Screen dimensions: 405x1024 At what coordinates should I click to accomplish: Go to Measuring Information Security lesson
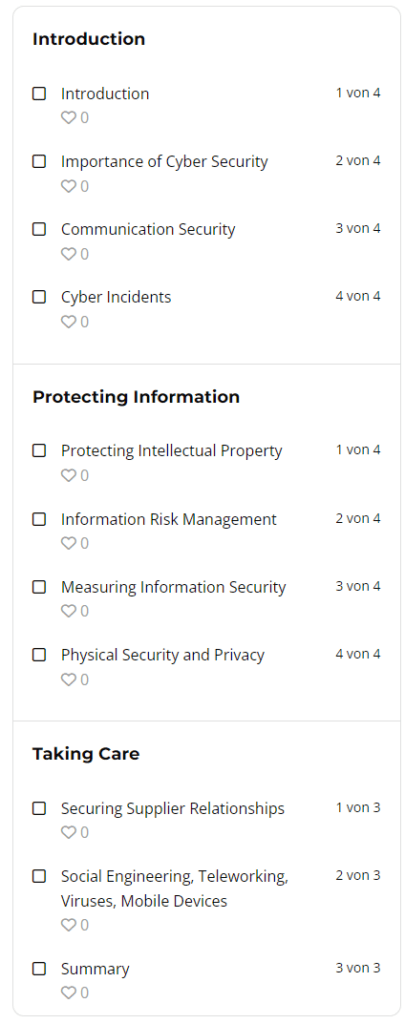tap(173, 587)
